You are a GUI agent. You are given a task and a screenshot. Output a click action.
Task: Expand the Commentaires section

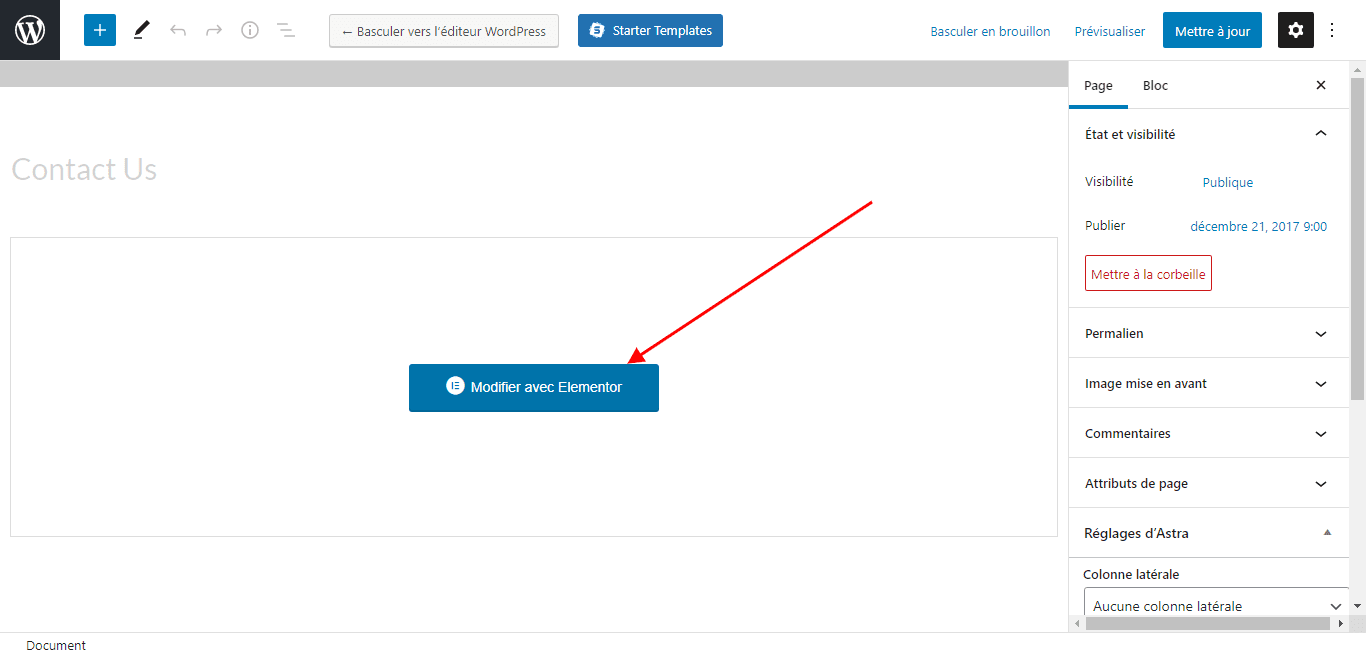[x=1320, y=432]
